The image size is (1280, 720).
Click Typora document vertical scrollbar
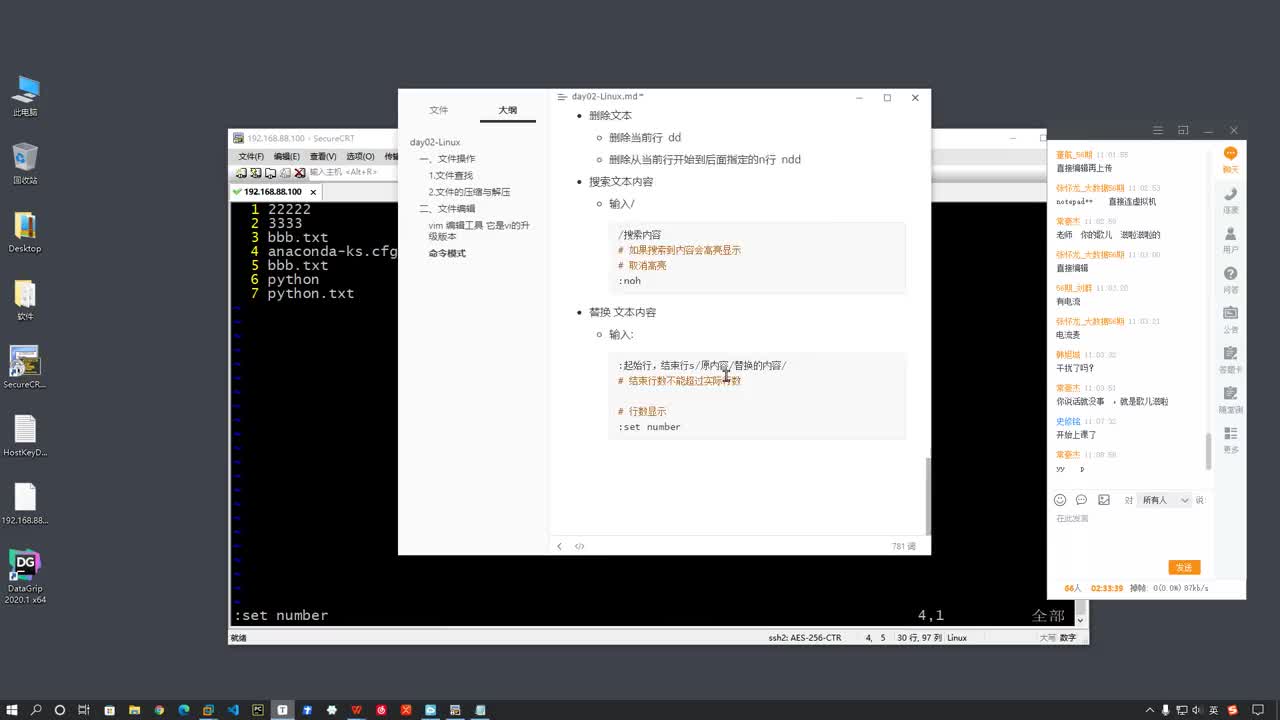(x=928, y=497)
